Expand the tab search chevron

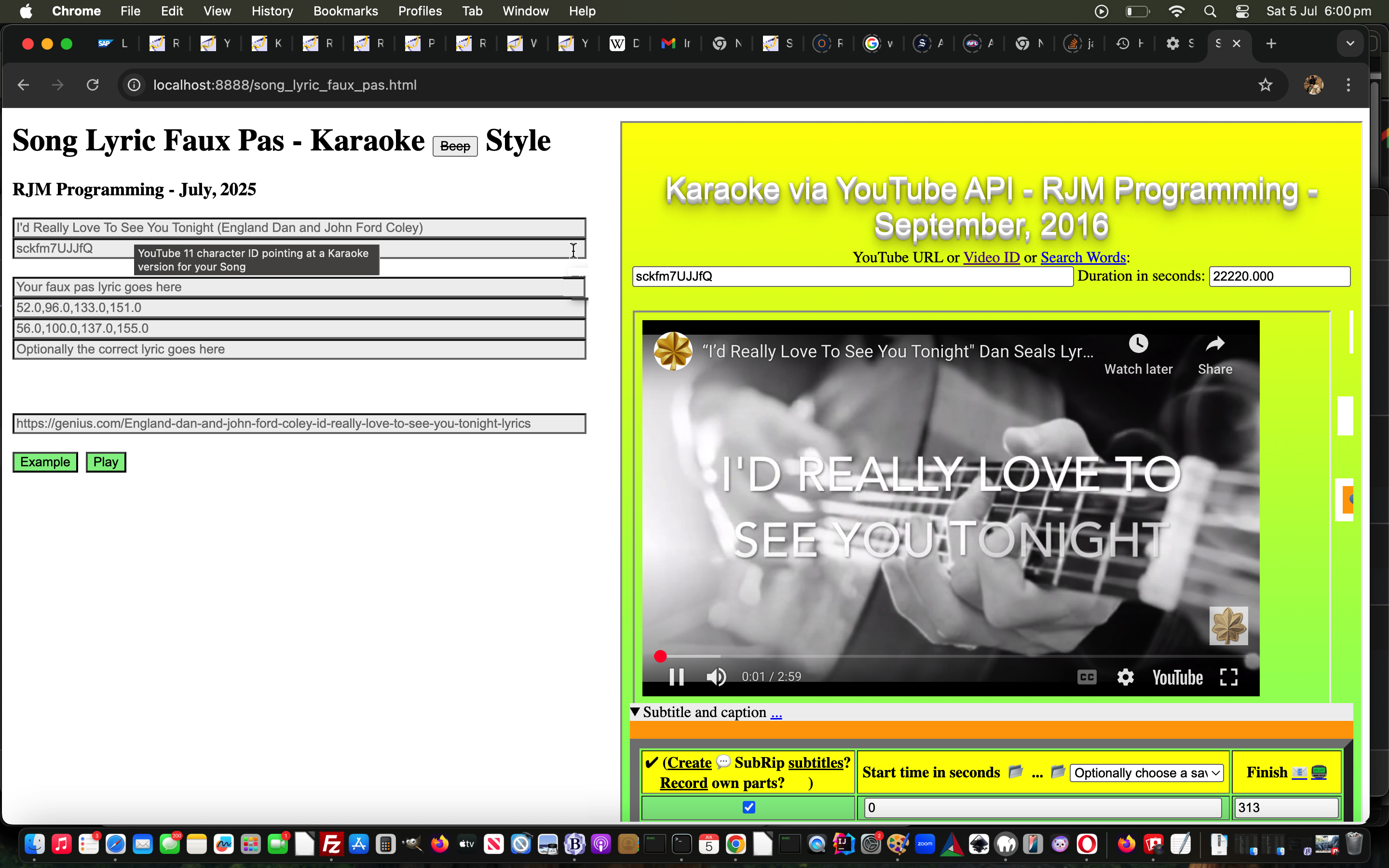coord(1350,43)
